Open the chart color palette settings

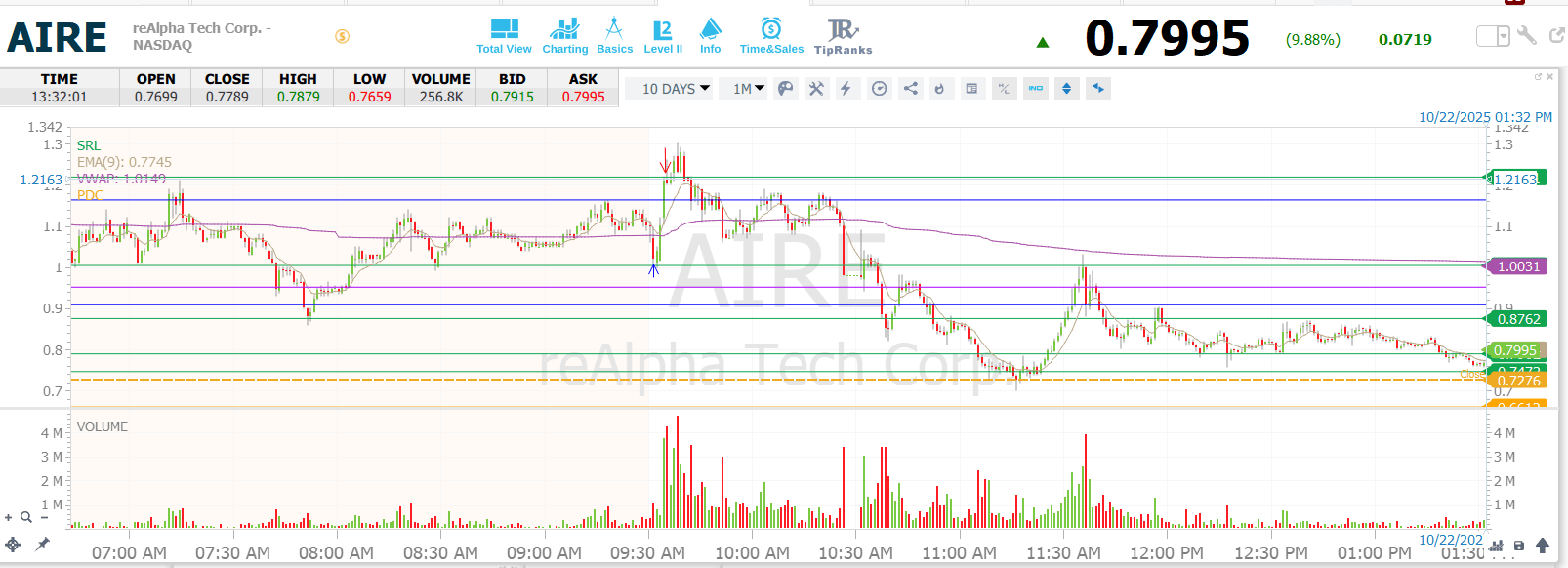(785, 89)
